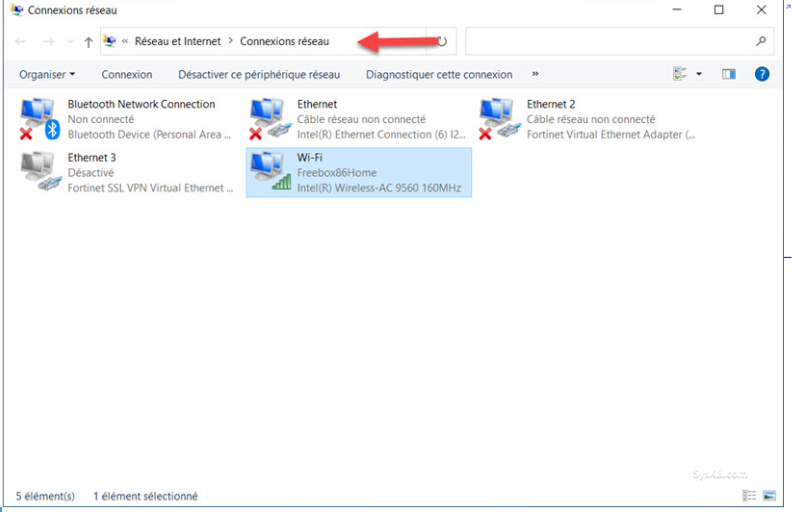
Task: Toggle the preview pane display
Action: coord(728,74)
